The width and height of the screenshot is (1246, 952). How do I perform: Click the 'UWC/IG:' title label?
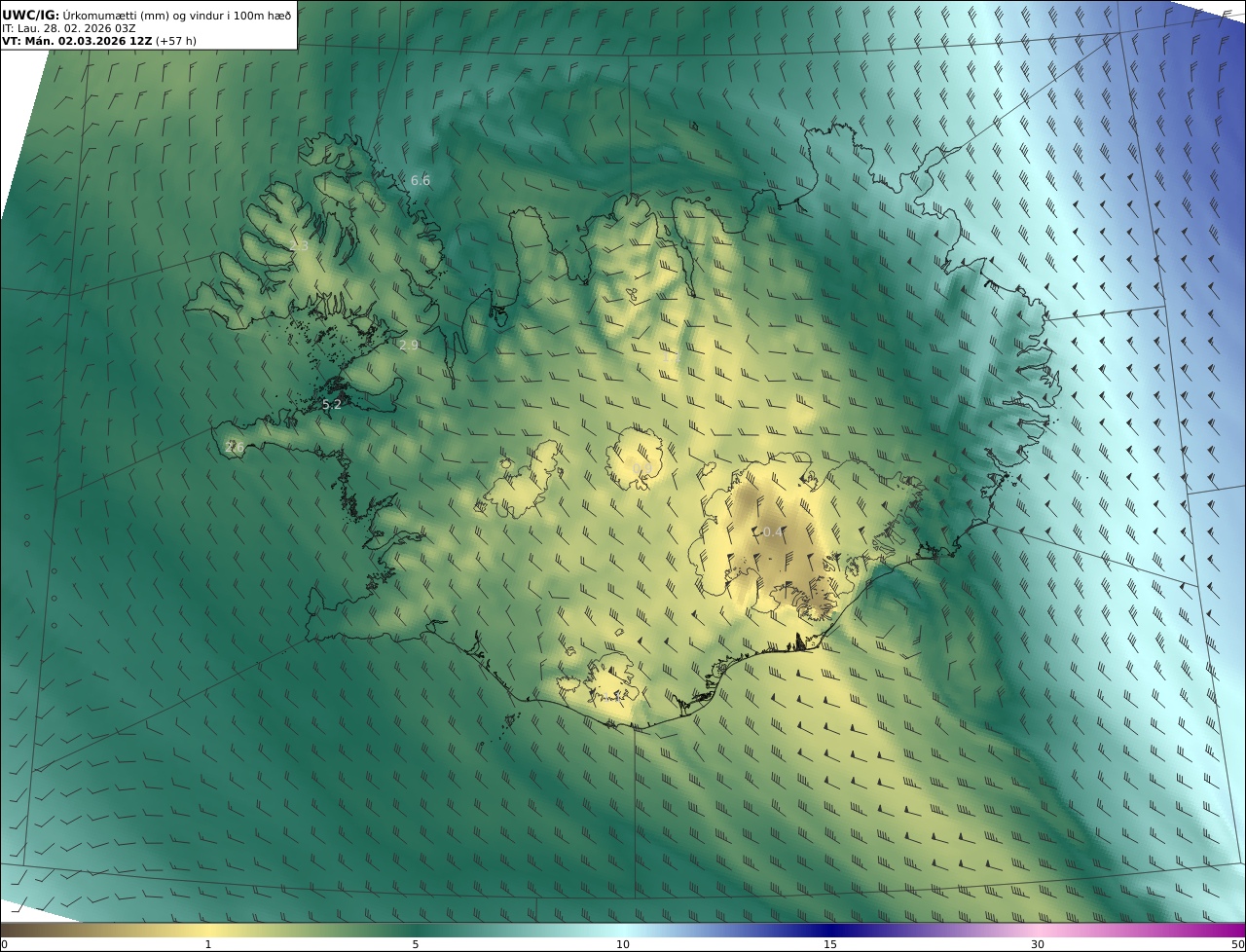[30, 15]
